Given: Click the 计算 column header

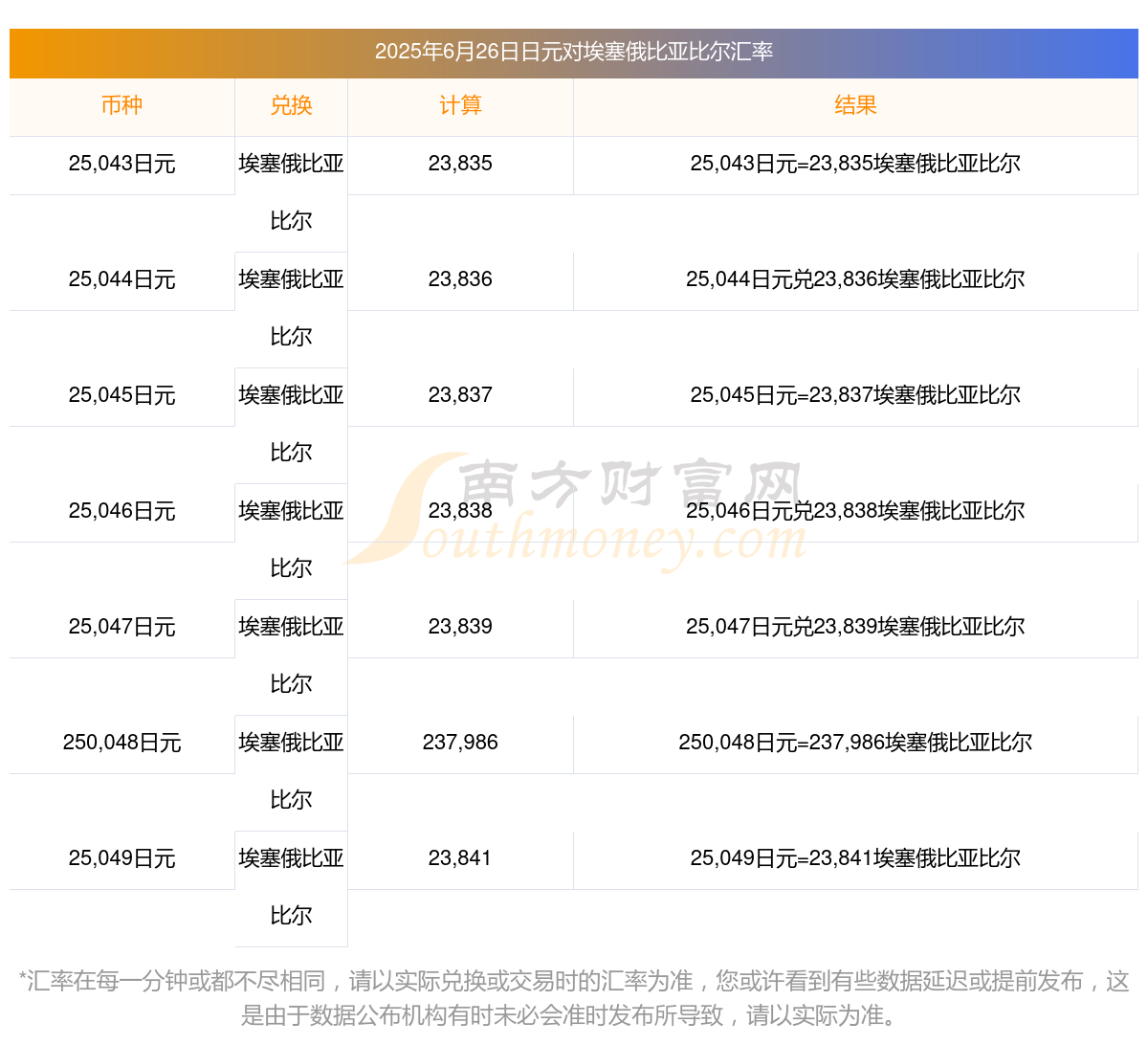Looking at the screenshot, I should pyautogui.click(x=460, y=105).
